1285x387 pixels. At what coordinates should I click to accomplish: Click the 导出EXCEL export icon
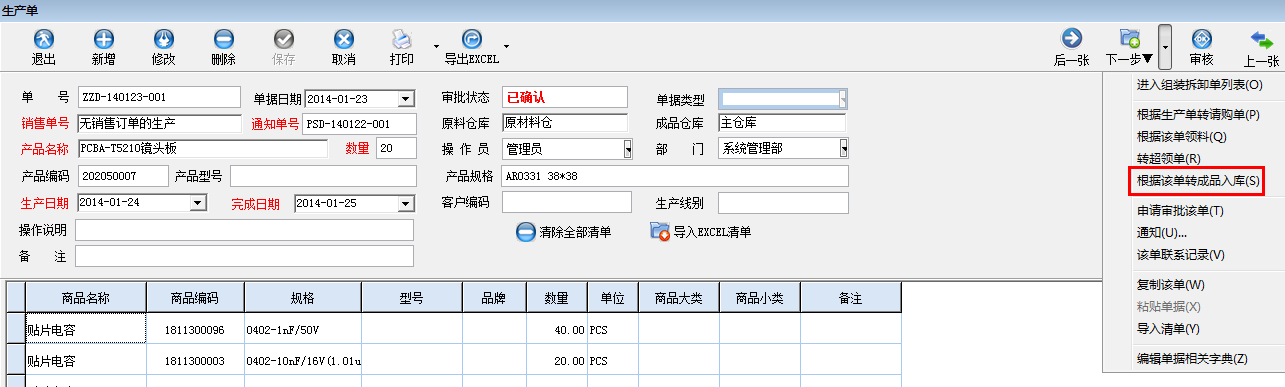(x=471, y=39)
